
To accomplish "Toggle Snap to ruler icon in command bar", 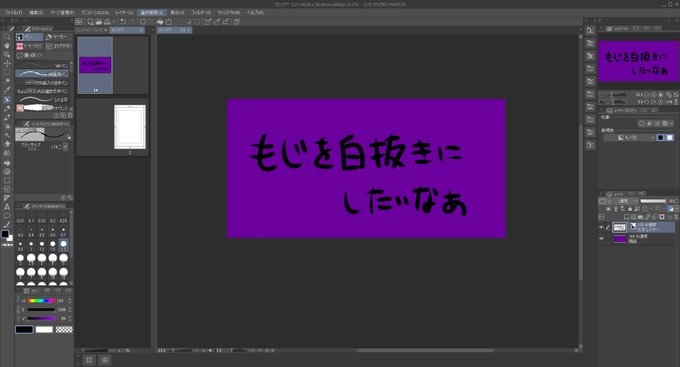I will point(208,21).
